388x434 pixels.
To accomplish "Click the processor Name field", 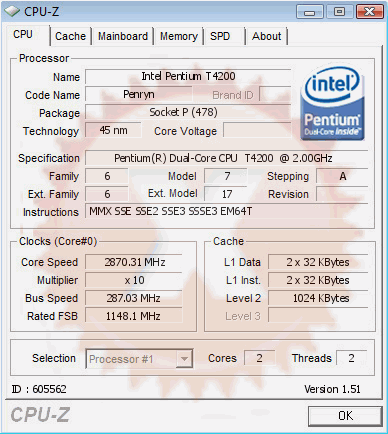I will (x=188, y=76).
